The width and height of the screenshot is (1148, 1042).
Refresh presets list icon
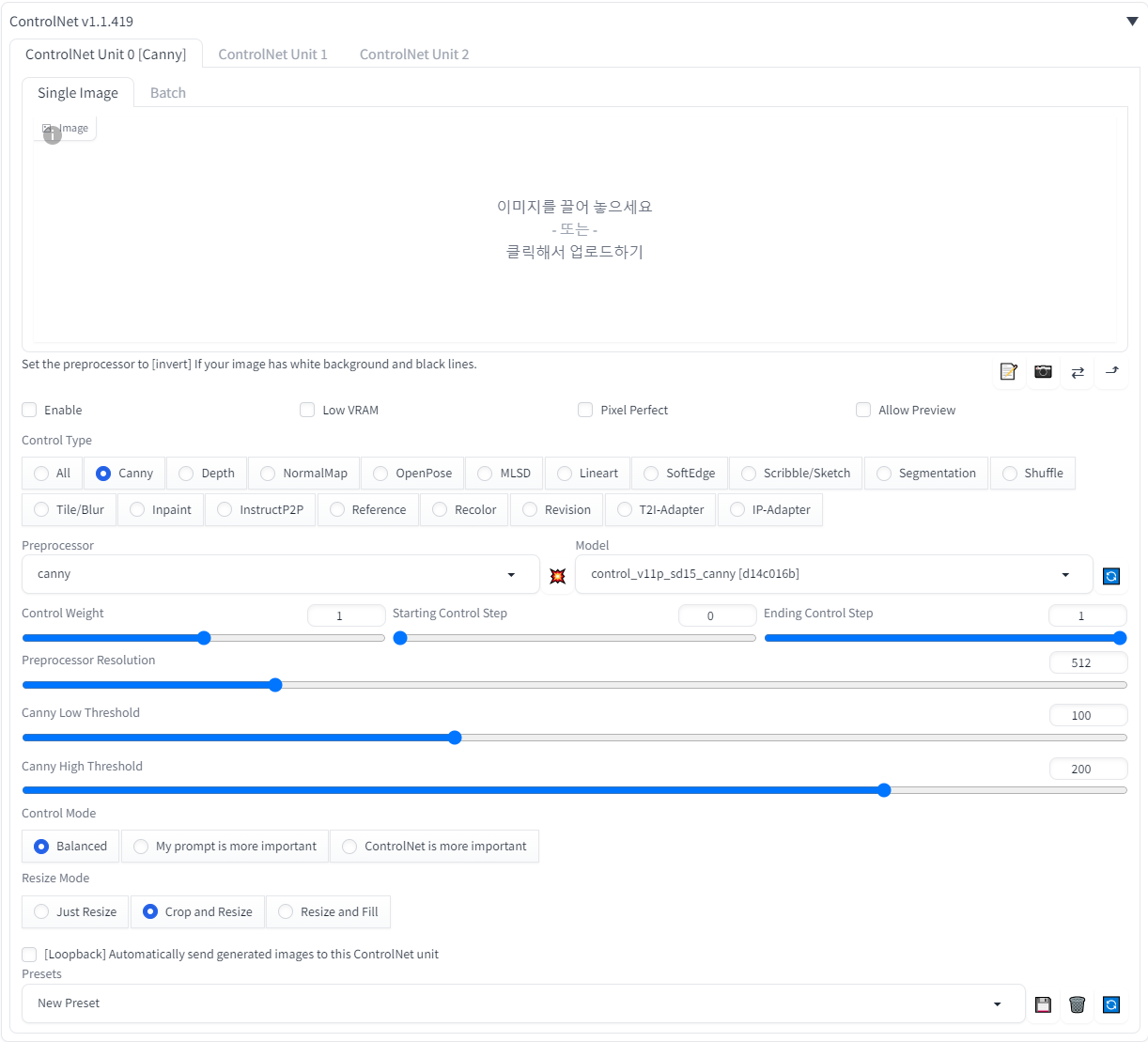coord(1111,1004)
